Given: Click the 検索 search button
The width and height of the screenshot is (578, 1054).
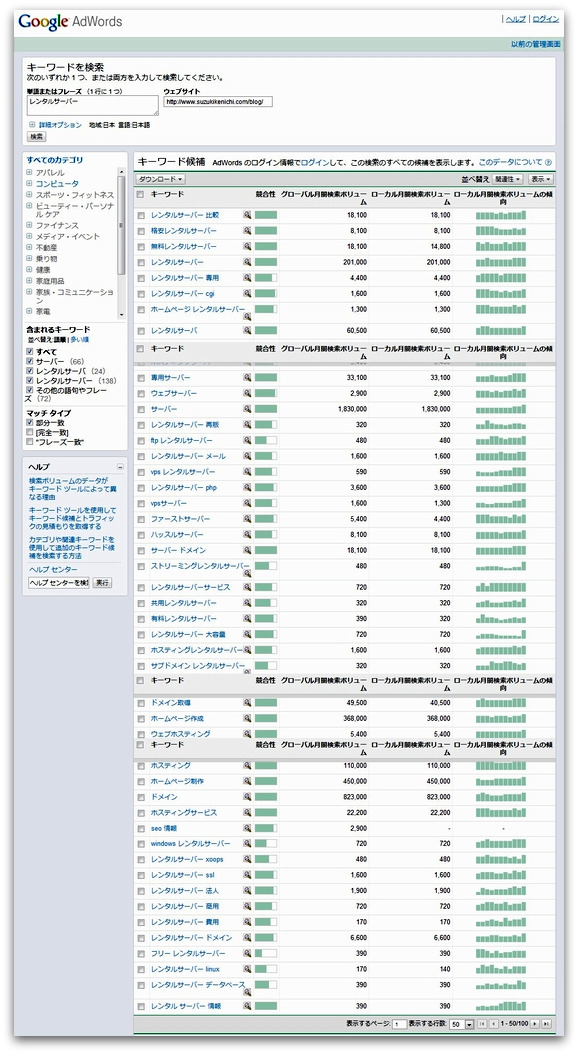Looking at the screenshot, I should [36, 136].
